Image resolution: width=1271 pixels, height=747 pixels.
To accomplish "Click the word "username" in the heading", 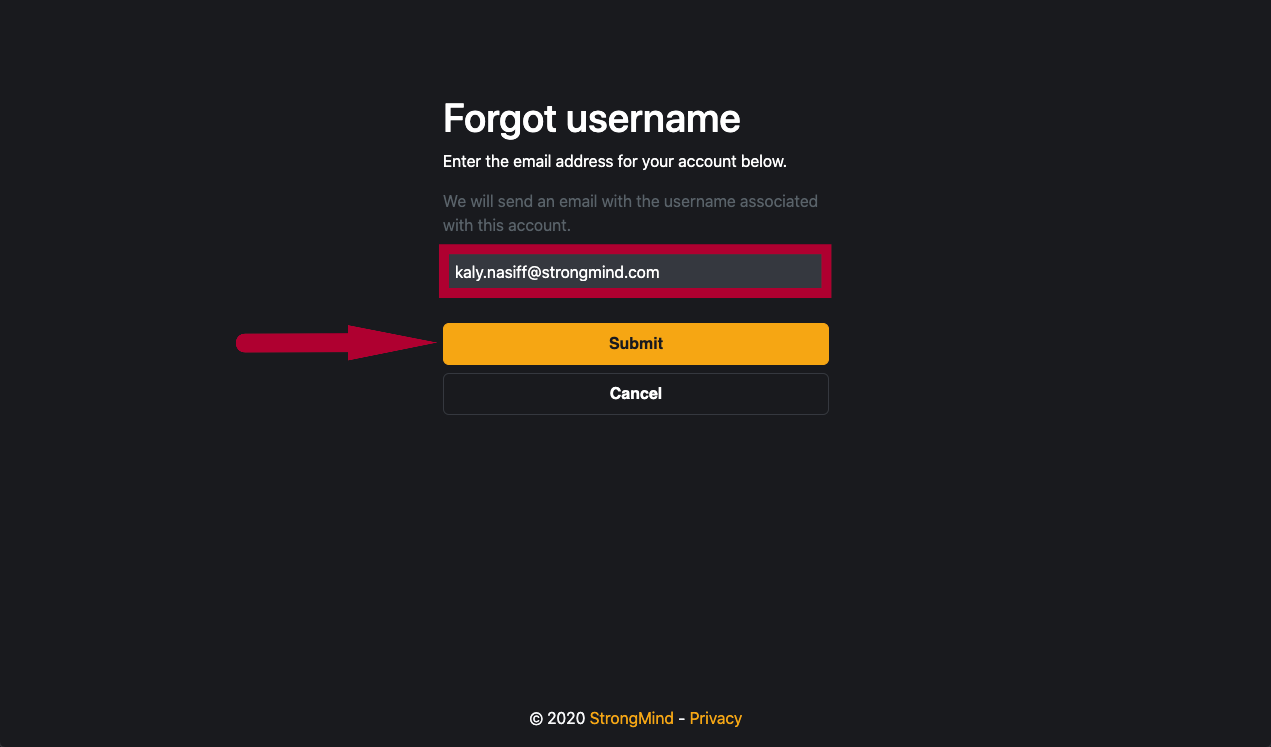I will pyautogui.click(x=653, y=118).
